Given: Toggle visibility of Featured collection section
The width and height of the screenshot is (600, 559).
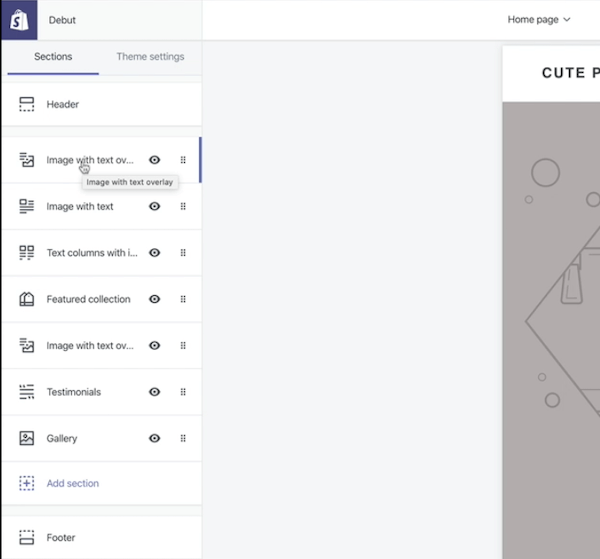Looking at the screenshot, I should (x=155, y=299).
